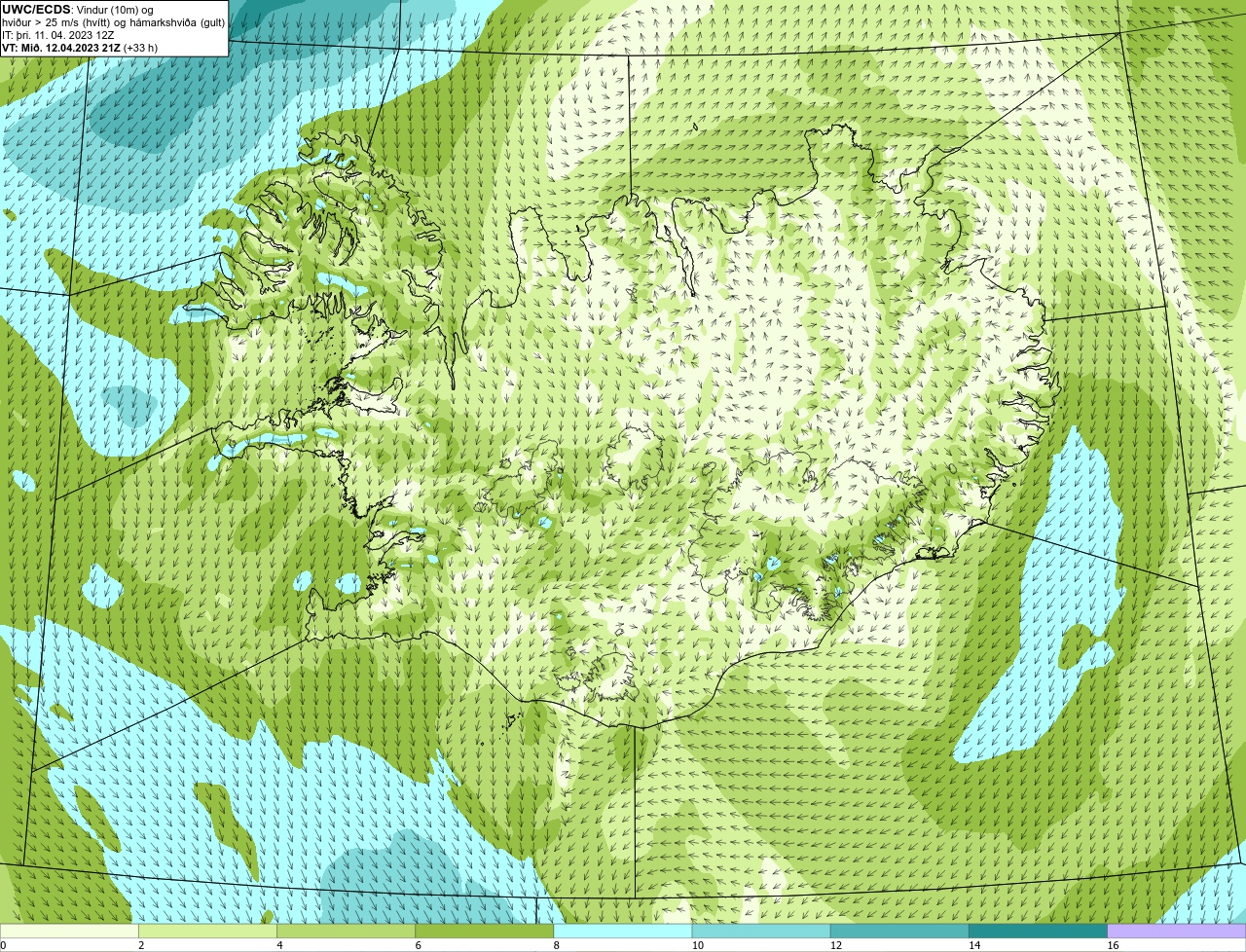The height and width of the screenshot is (952, 1246).
Task: Click the legend scale label "16"
Action: pos(1113,945)
